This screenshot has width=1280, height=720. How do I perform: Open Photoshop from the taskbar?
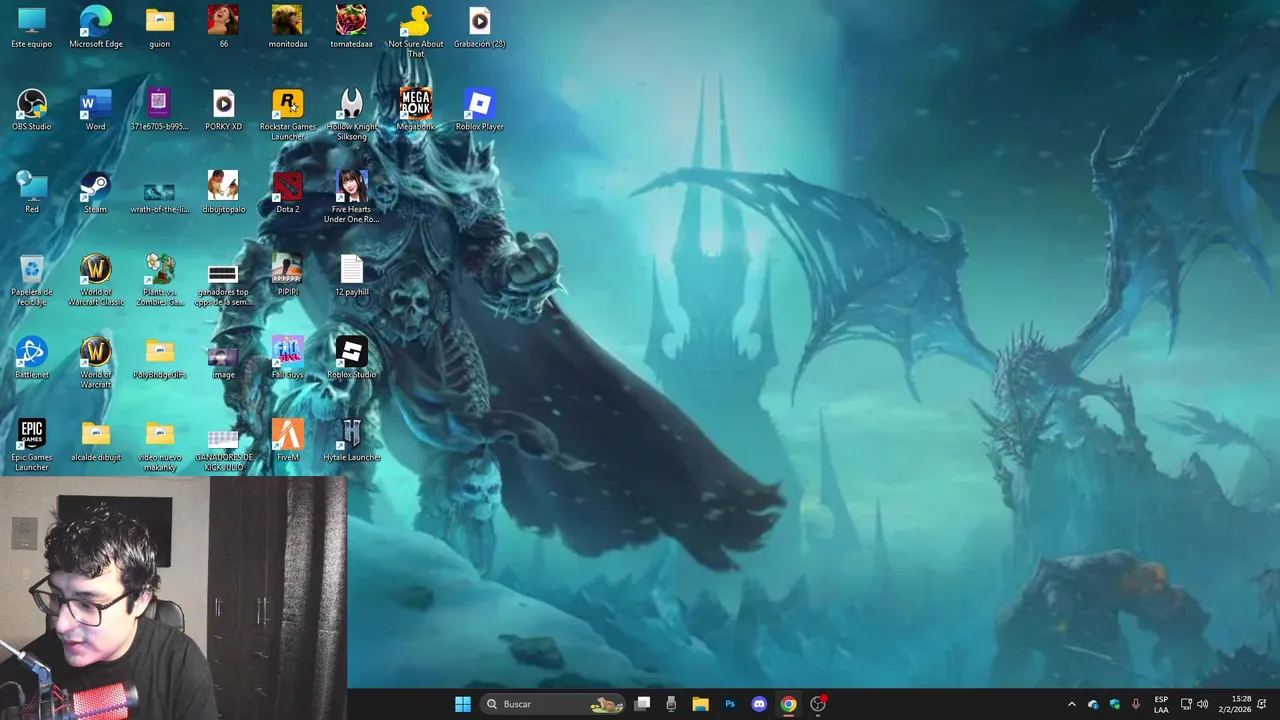pos(730,704)
